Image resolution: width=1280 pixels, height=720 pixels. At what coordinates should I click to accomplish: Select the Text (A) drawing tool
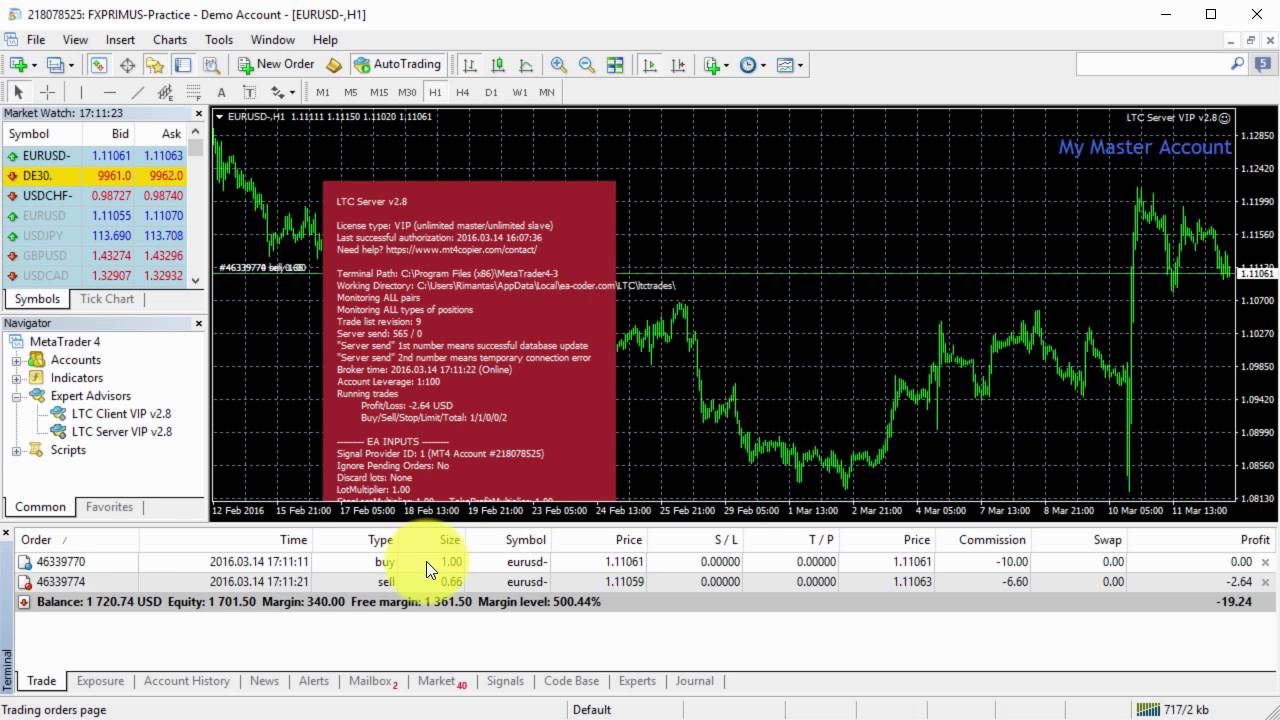[x=221, y=92]
